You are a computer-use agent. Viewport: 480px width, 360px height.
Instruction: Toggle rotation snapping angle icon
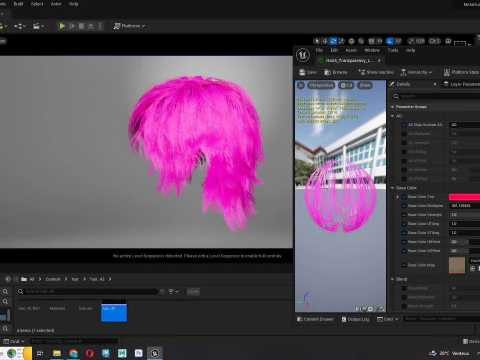(x=389, y=41)
